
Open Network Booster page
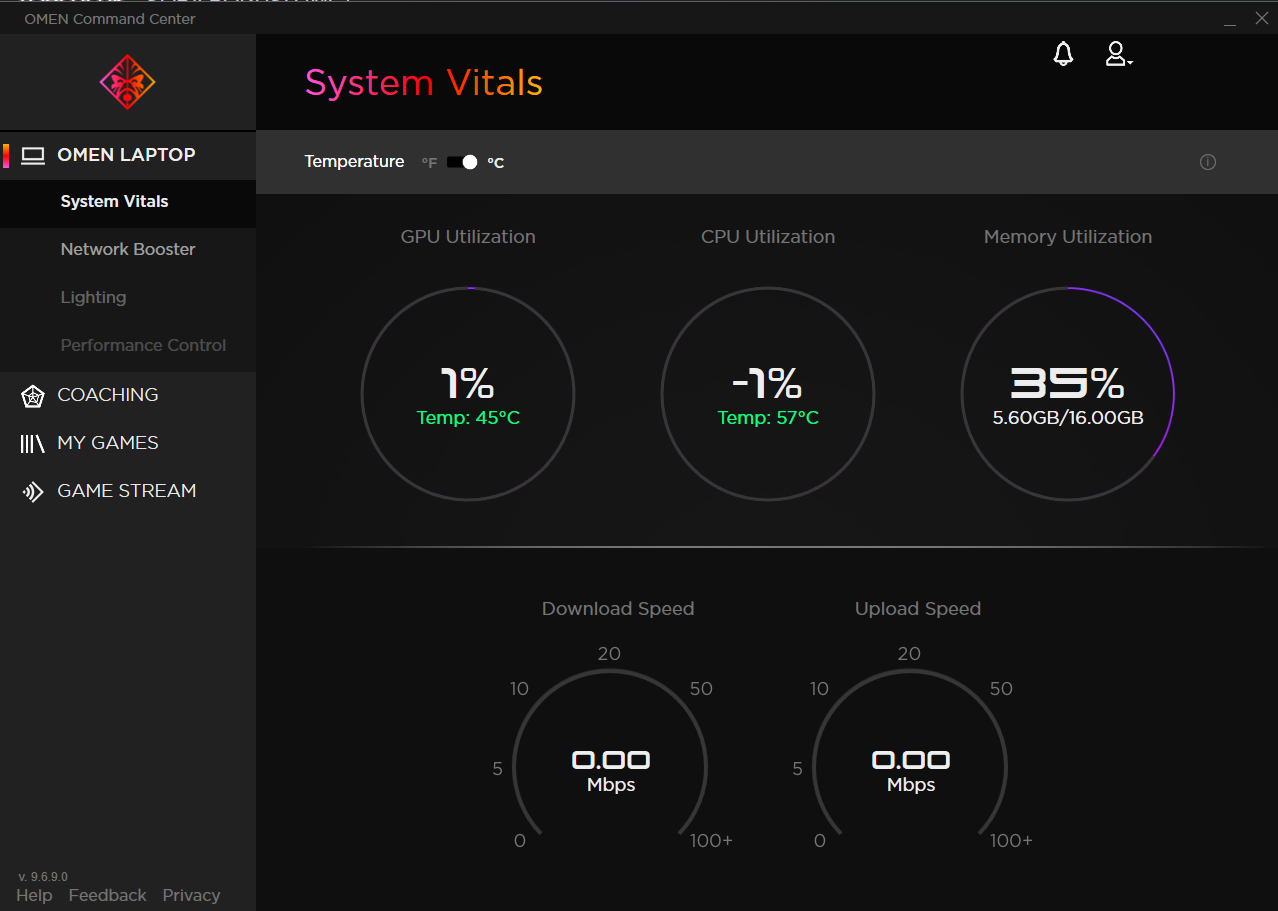click(128, 250)
